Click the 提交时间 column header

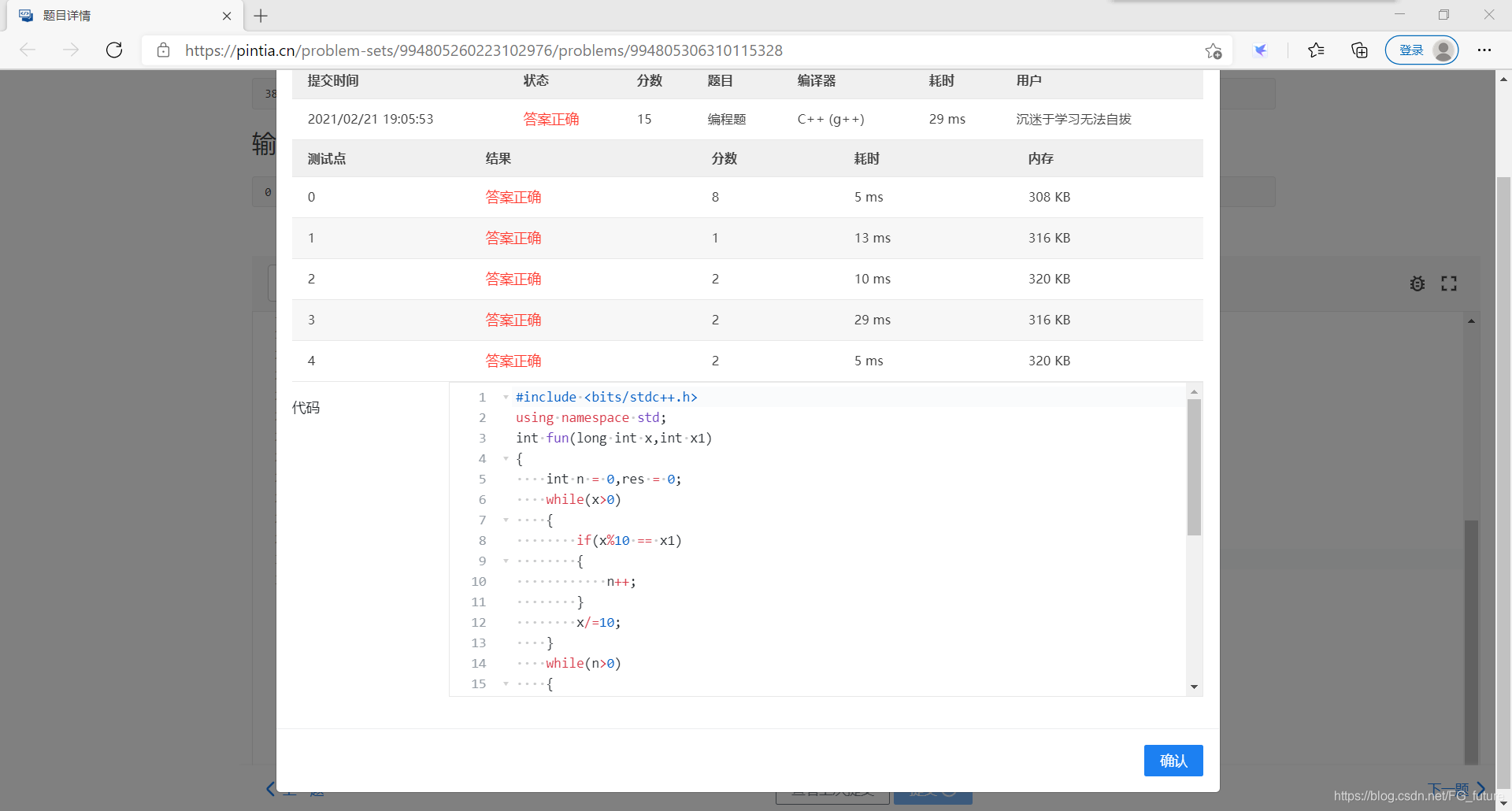coord(333,80)
